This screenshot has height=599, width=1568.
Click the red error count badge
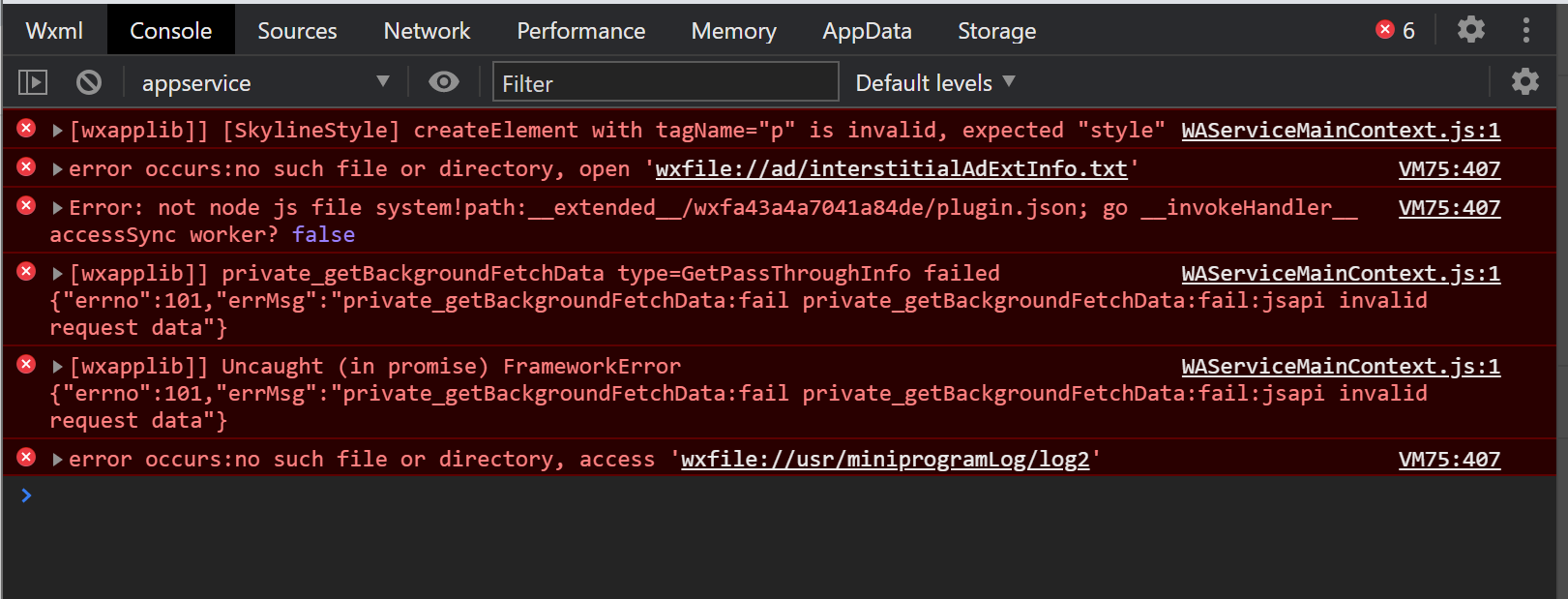(x=1396, y=30)
